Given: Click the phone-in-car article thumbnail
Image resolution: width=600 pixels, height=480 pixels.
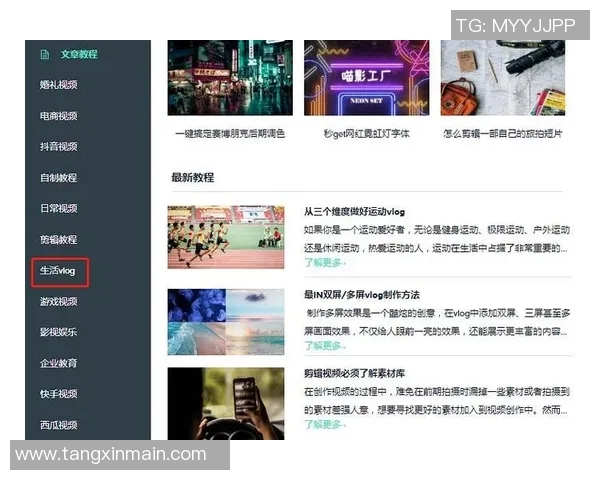Looking at the screenshot, I should pos(225,403).
